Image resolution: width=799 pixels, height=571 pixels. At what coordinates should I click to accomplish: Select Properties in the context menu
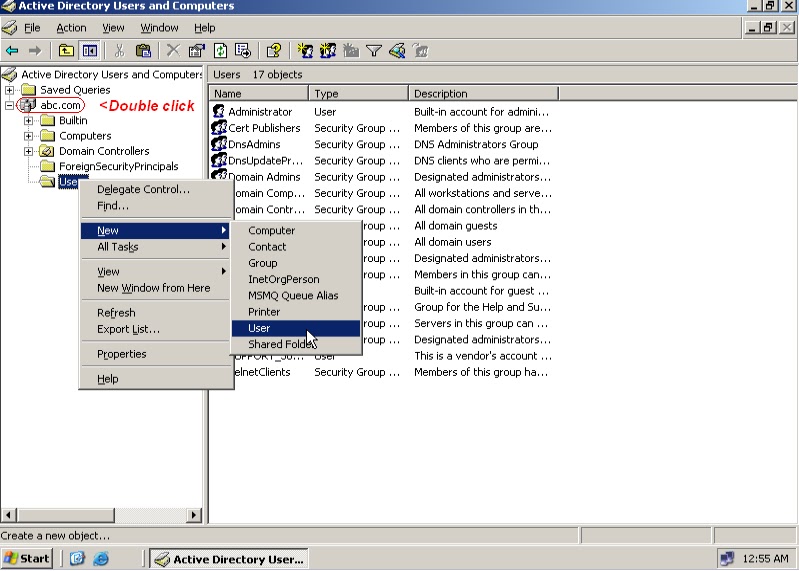[x=154, y=354]
